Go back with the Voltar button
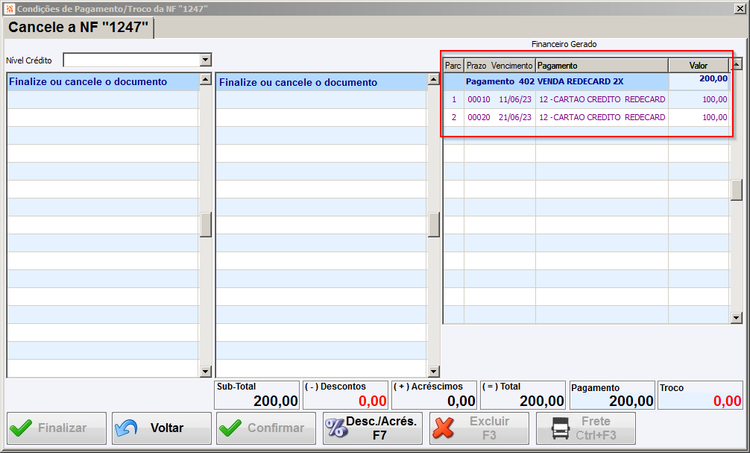Image resolution: width=750 pixels, height=453 pixels. [x=162, y=428]
